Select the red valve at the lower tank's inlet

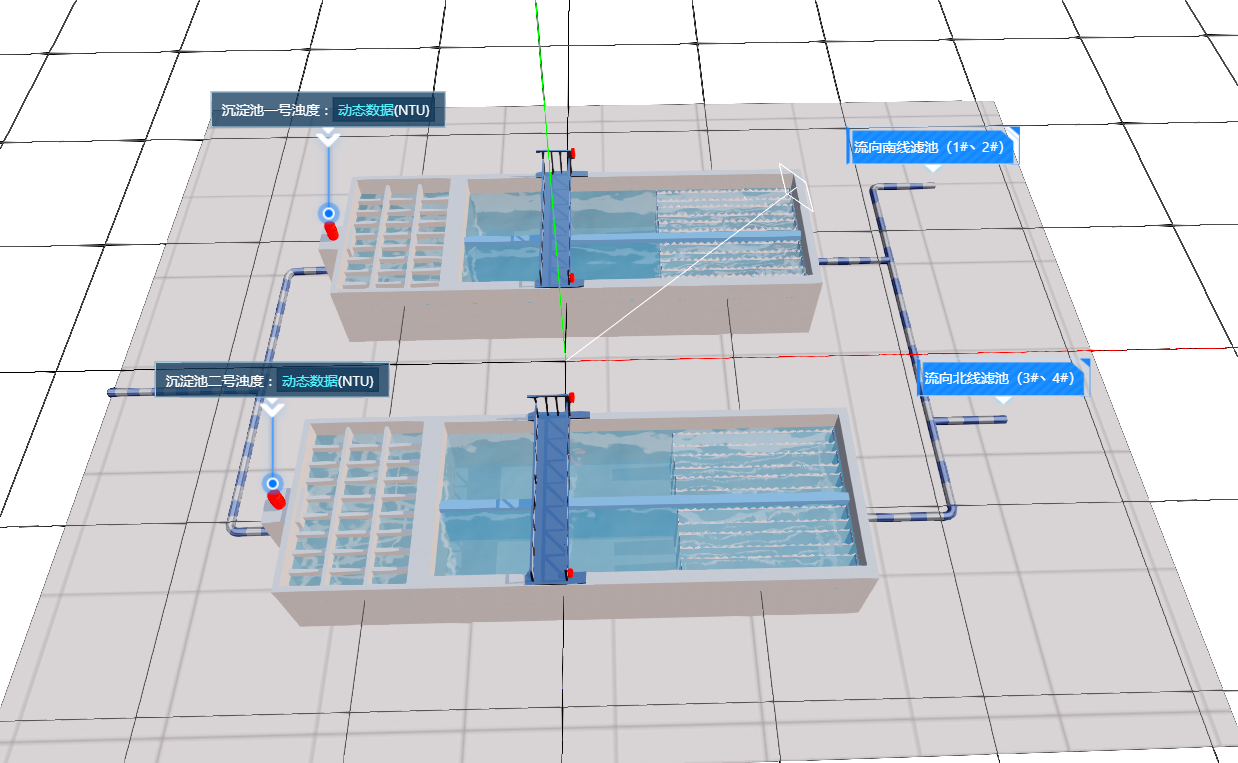275,499
